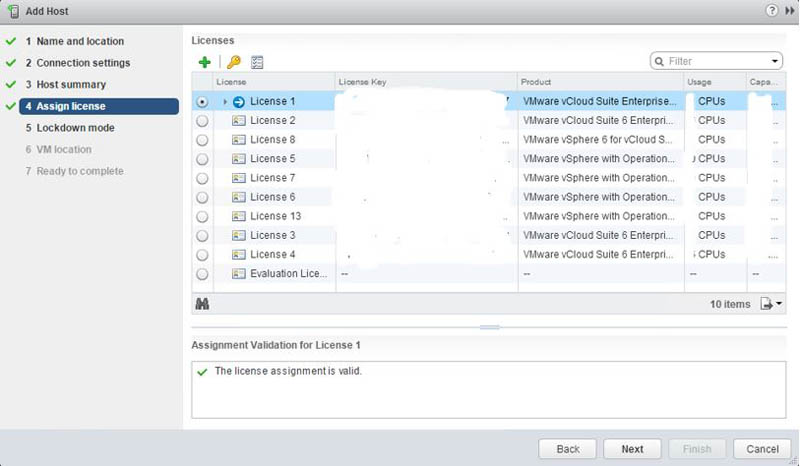This screenshot has height=466, width=800.
Task: Click the License 3 card icon
Action: [x=238, y=235]
